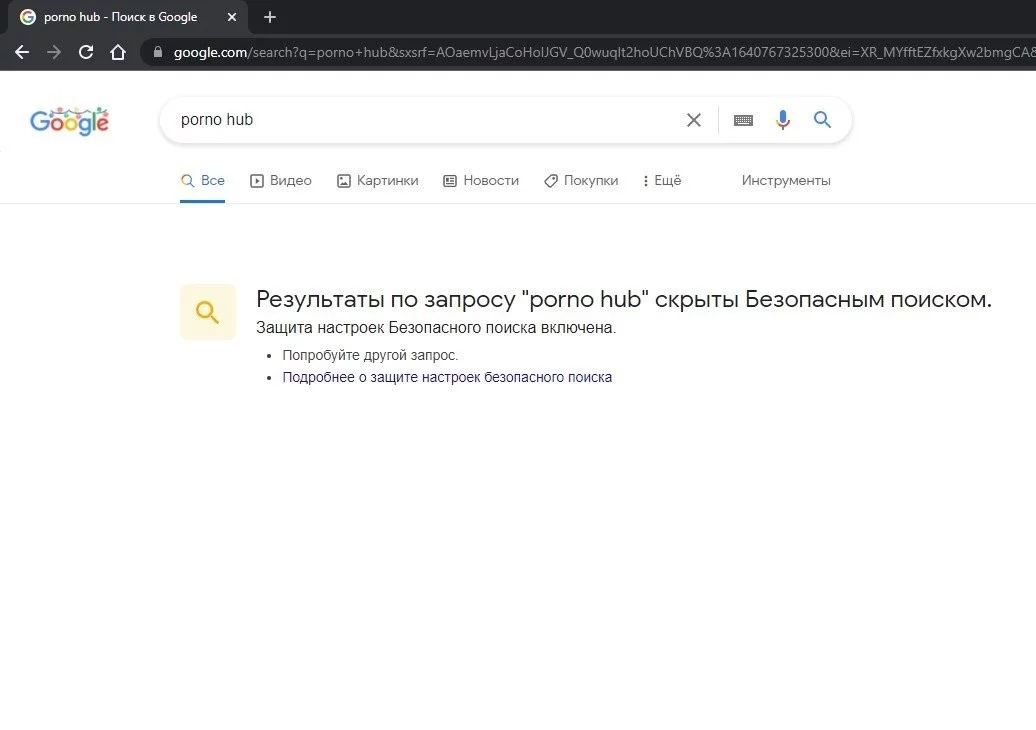
Task: Reload the page with refresh icon
Action: (x=86, y=52)
